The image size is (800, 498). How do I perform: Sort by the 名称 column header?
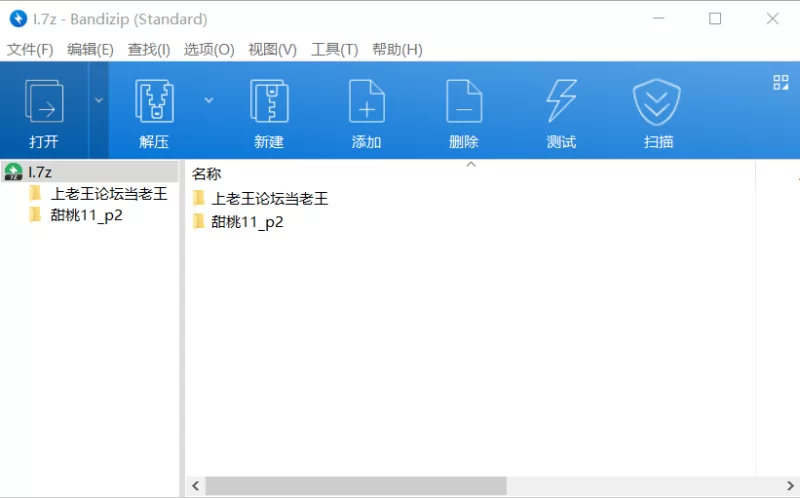207,174
